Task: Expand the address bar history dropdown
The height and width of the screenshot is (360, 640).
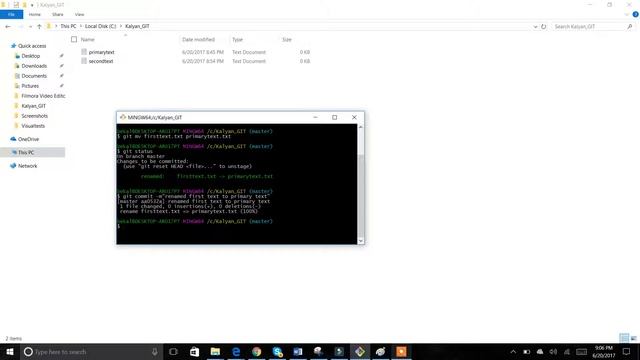Action: (x=535, y=27)
